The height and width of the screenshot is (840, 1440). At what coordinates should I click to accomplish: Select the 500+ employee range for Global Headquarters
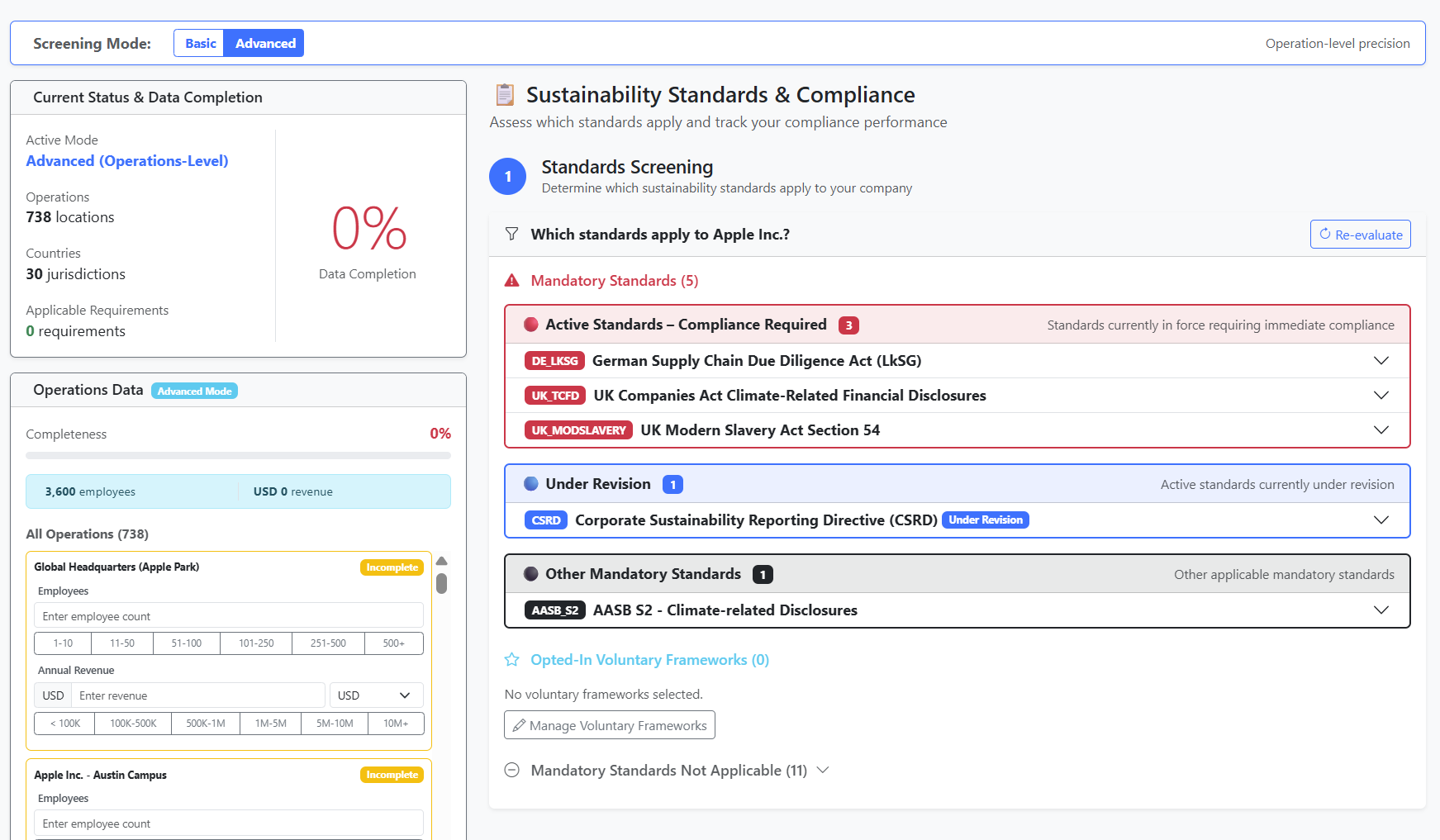point(394,643)
